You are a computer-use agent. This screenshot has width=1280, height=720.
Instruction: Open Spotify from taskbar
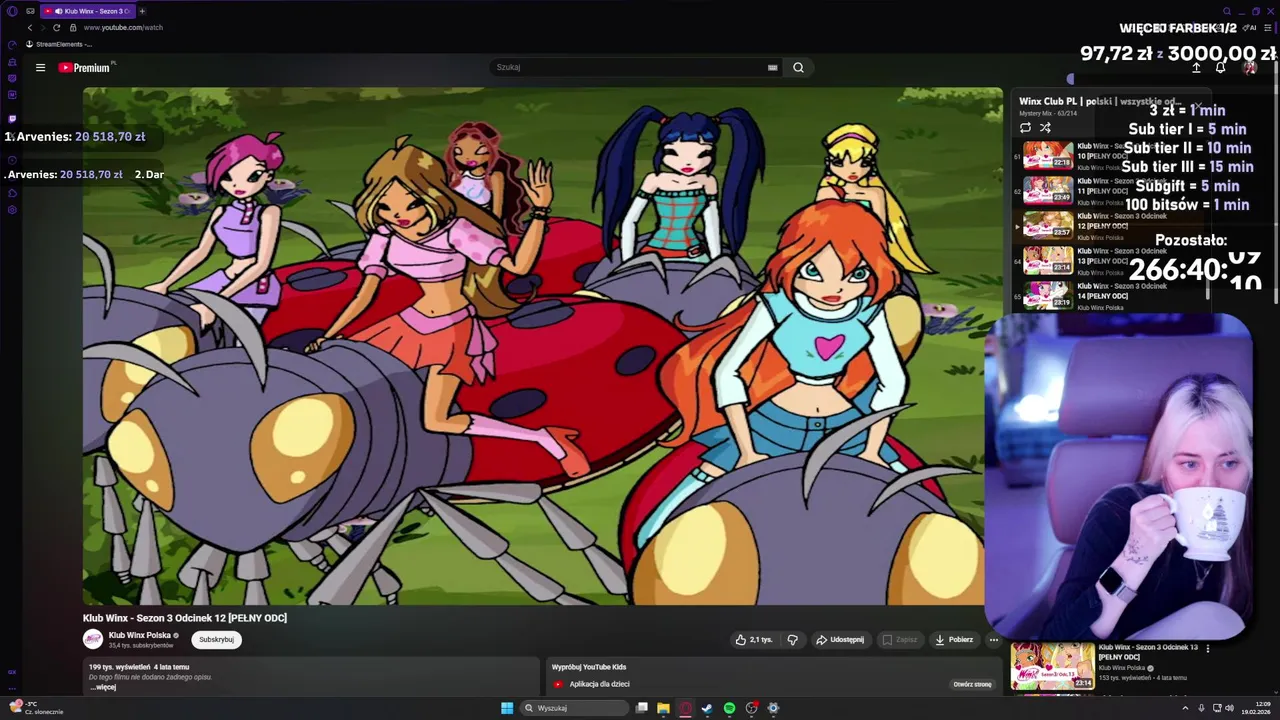(x=729, y=708)
